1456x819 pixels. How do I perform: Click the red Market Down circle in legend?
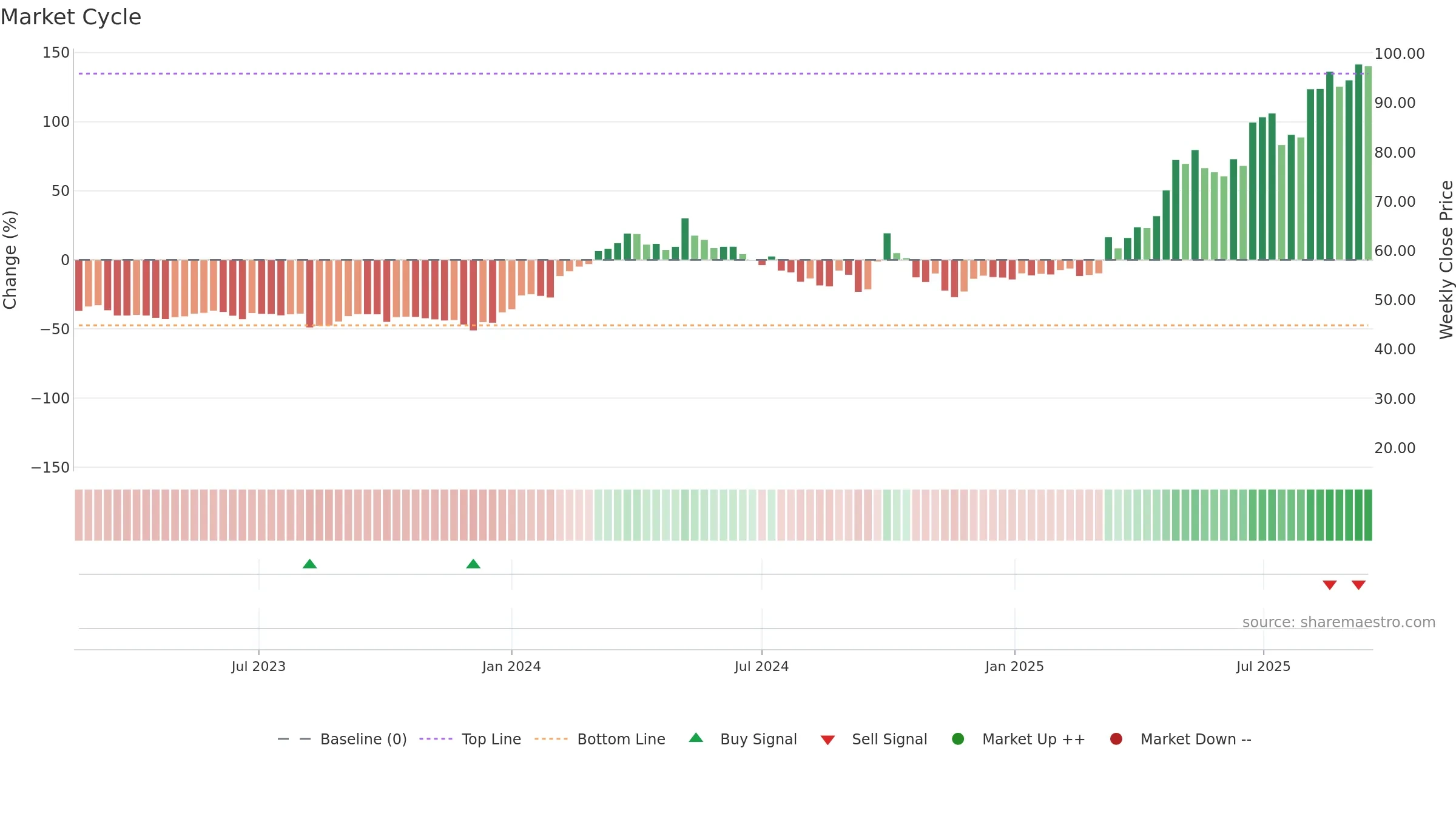click(x=1116, y=739)
